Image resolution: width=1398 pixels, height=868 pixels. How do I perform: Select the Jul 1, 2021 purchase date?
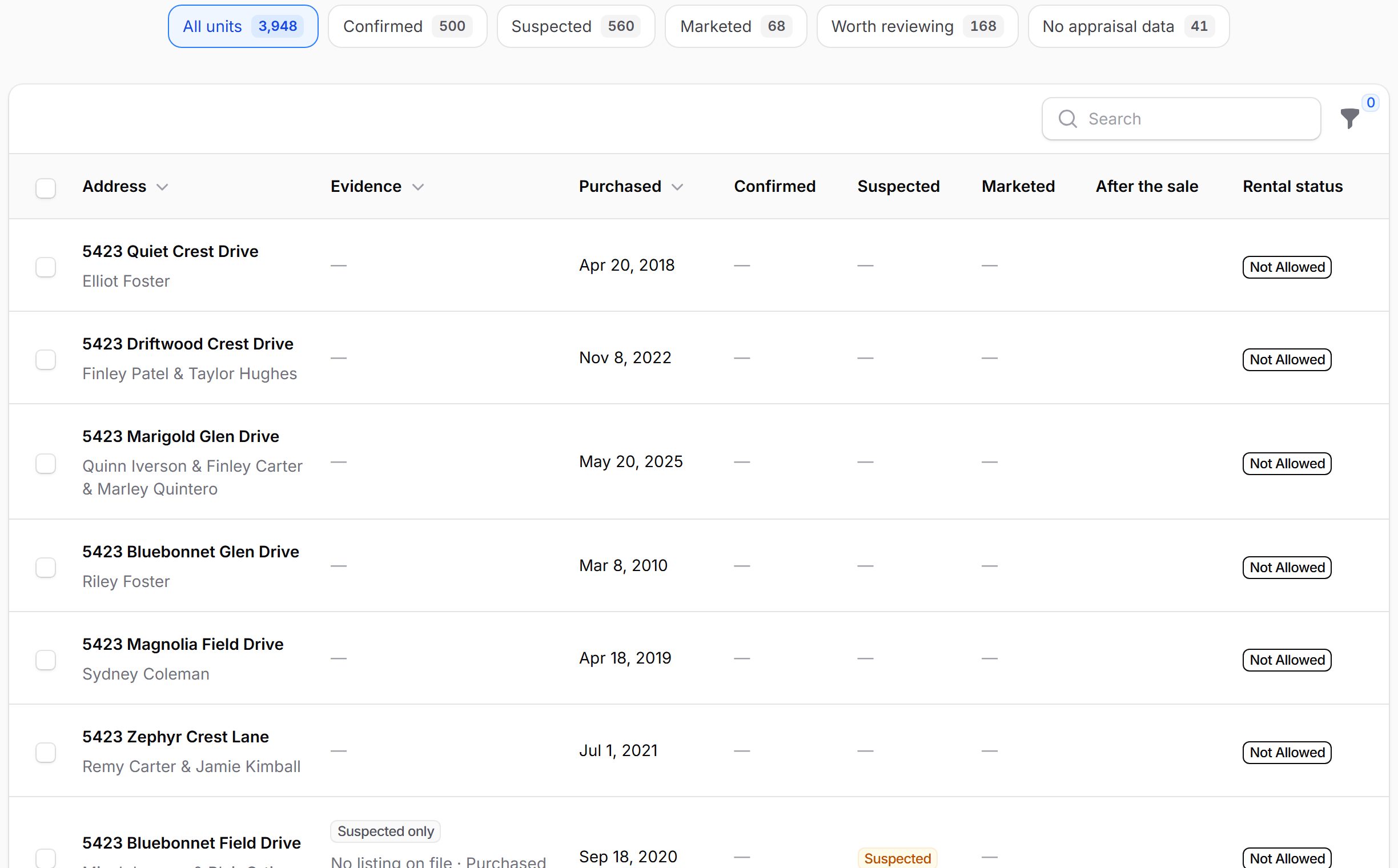618,750
